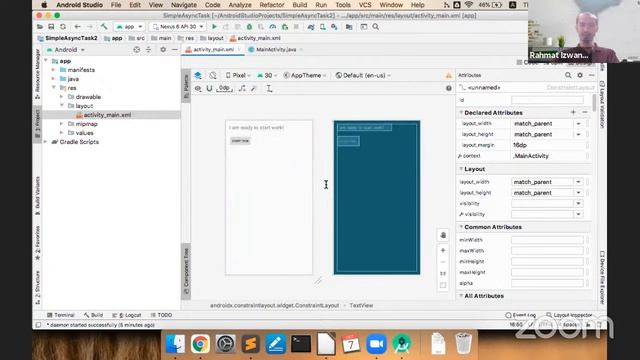
Task: Click the pan hand tool in design canvas
Action: (x=443, y=235)
